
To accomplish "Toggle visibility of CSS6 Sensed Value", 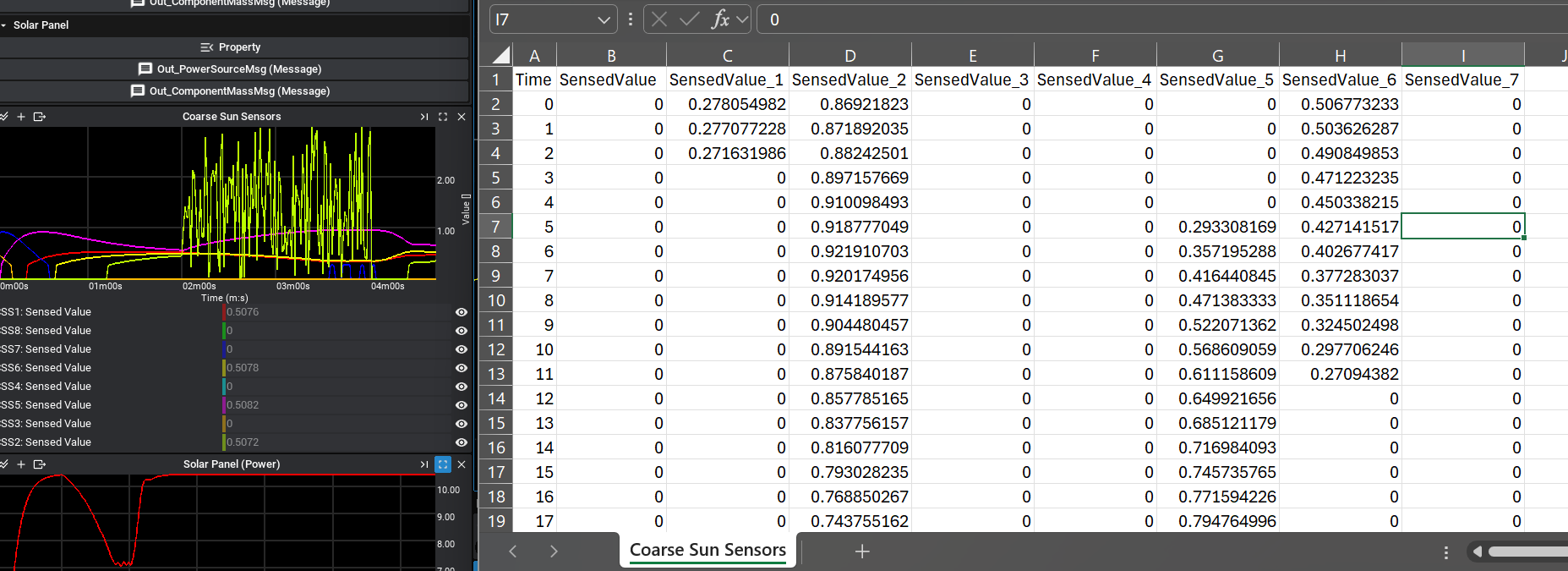I will [x=462, y=368].
